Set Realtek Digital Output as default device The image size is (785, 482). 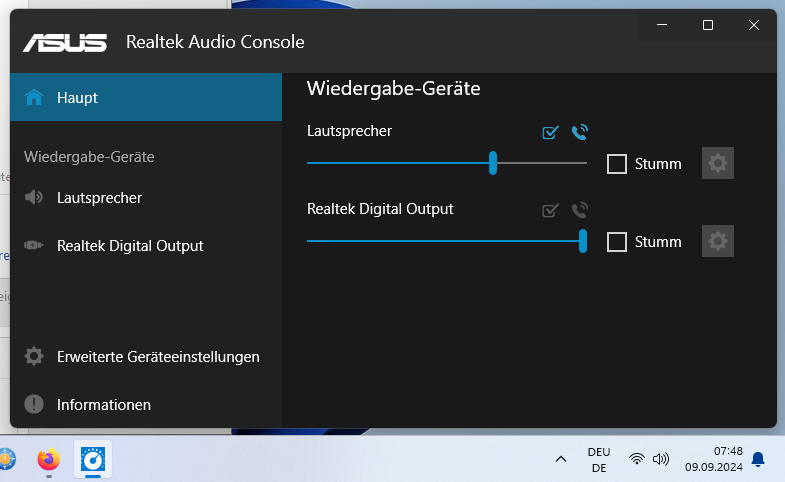pyautogui.click(x=550, y=210)
